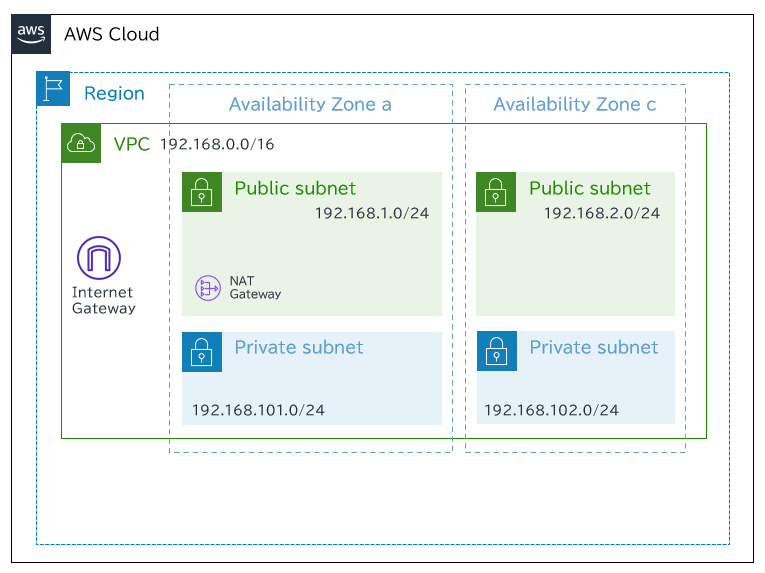Select Zone c public subnet lock icon
The image size is (765, 573).
[496, 192]
